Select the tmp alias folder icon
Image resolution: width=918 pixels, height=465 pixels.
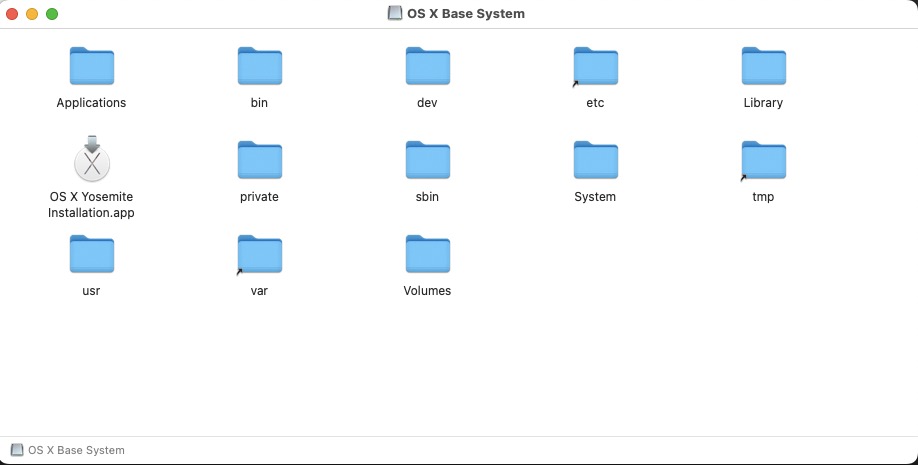click(x=763, y=160)
